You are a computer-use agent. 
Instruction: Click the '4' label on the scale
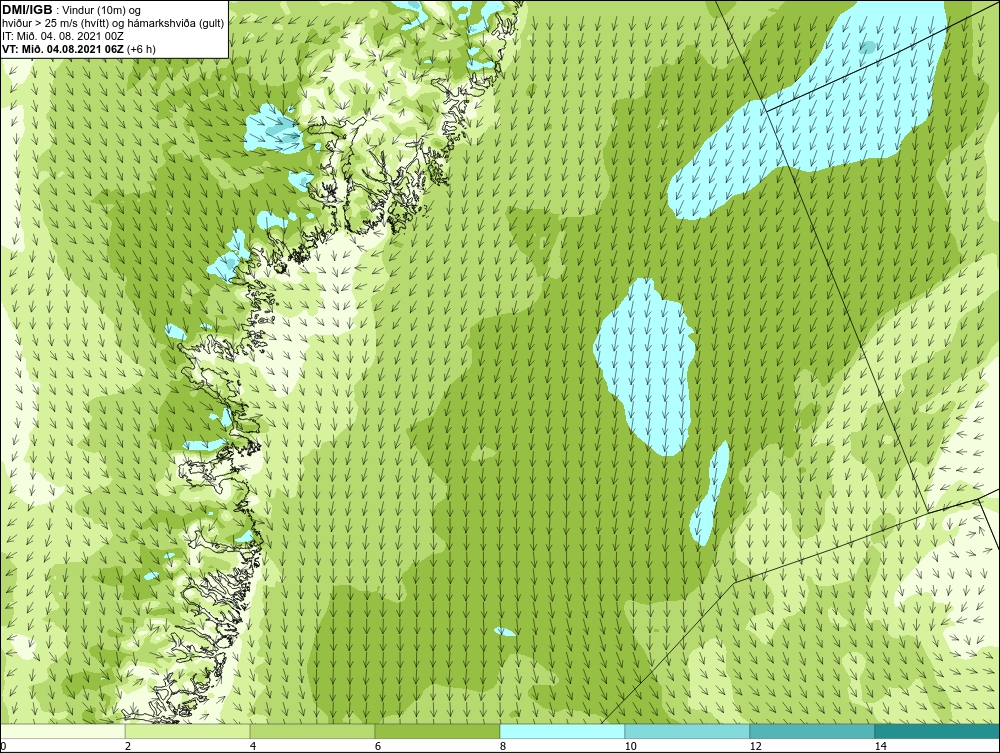(253, 747)
